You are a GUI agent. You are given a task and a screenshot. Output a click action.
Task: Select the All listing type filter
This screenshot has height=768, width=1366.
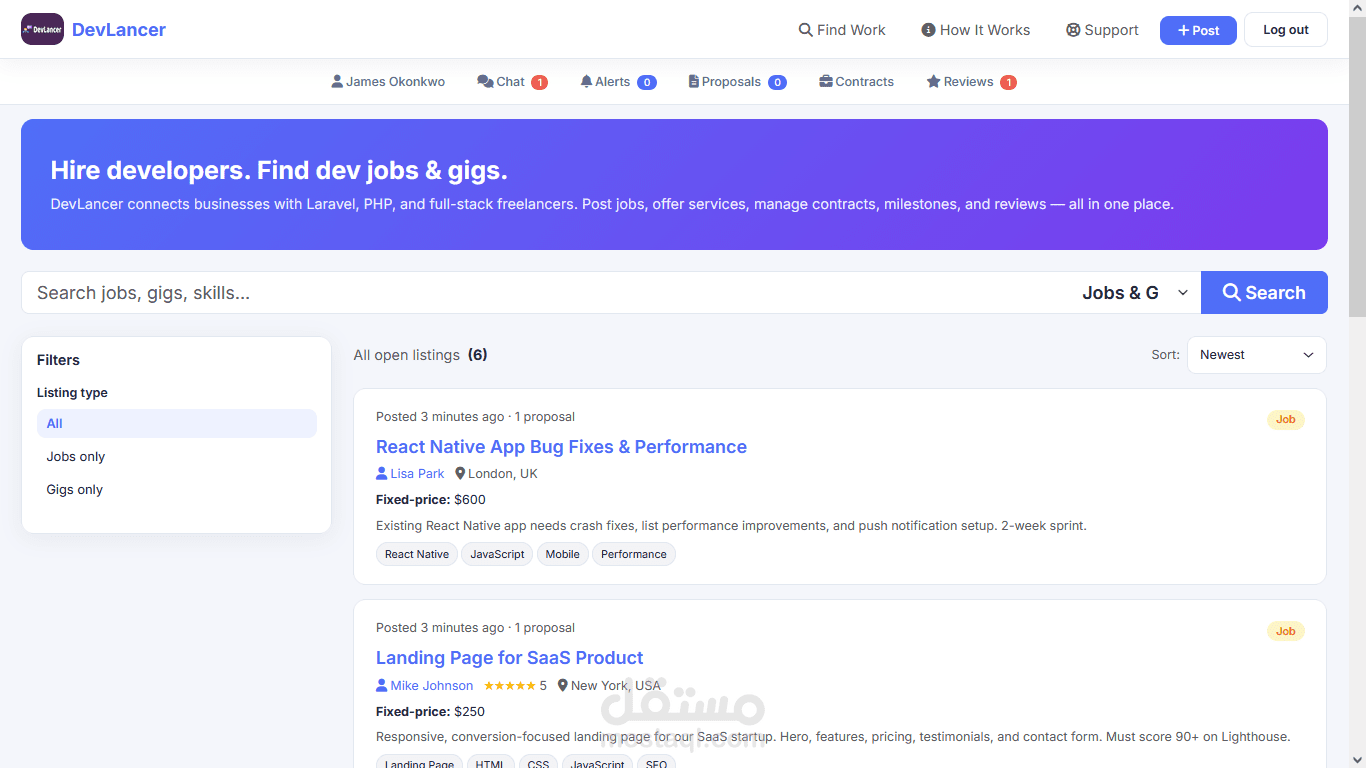pyautogui.click(x=177, y=423)
